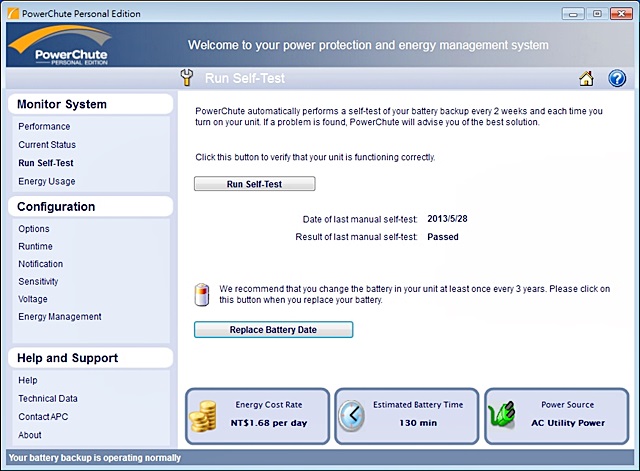
Task: Minimize the PowerChute window
Action: (573, 14)
